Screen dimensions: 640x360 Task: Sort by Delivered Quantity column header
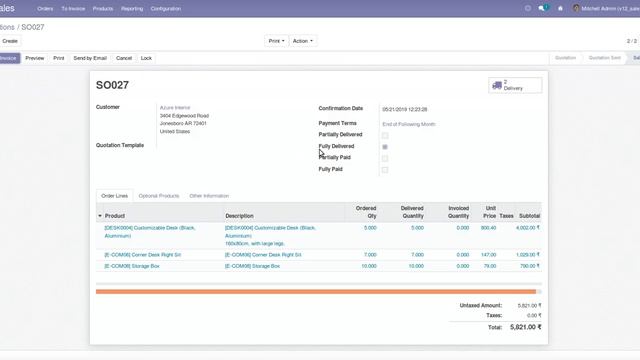[x=412, y=212]
